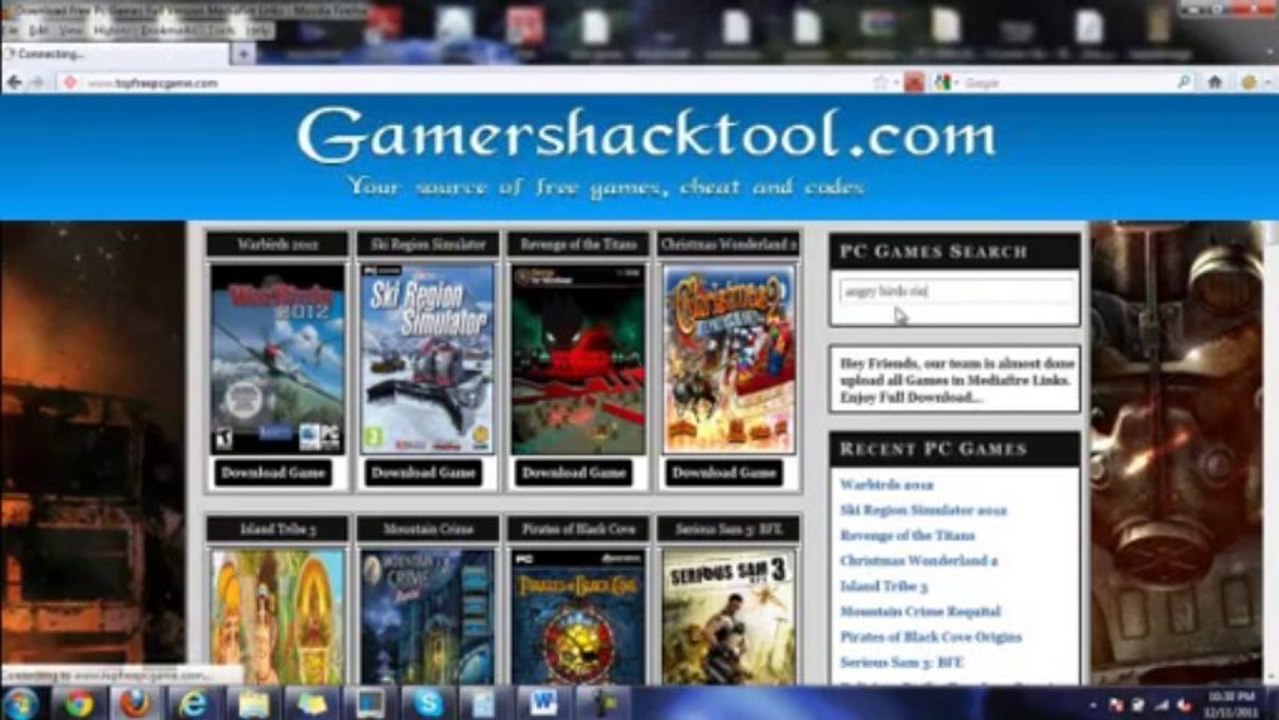The height and width of the screenshot is (720, 1279).
Task: Click the Ski Region Simulator title header
Action: point(427,244)
